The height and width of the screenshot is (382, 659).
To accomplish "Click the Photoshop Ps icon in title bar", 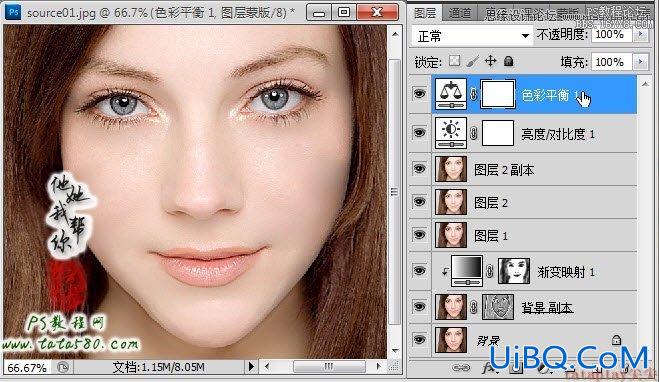I will coord(13,12).
